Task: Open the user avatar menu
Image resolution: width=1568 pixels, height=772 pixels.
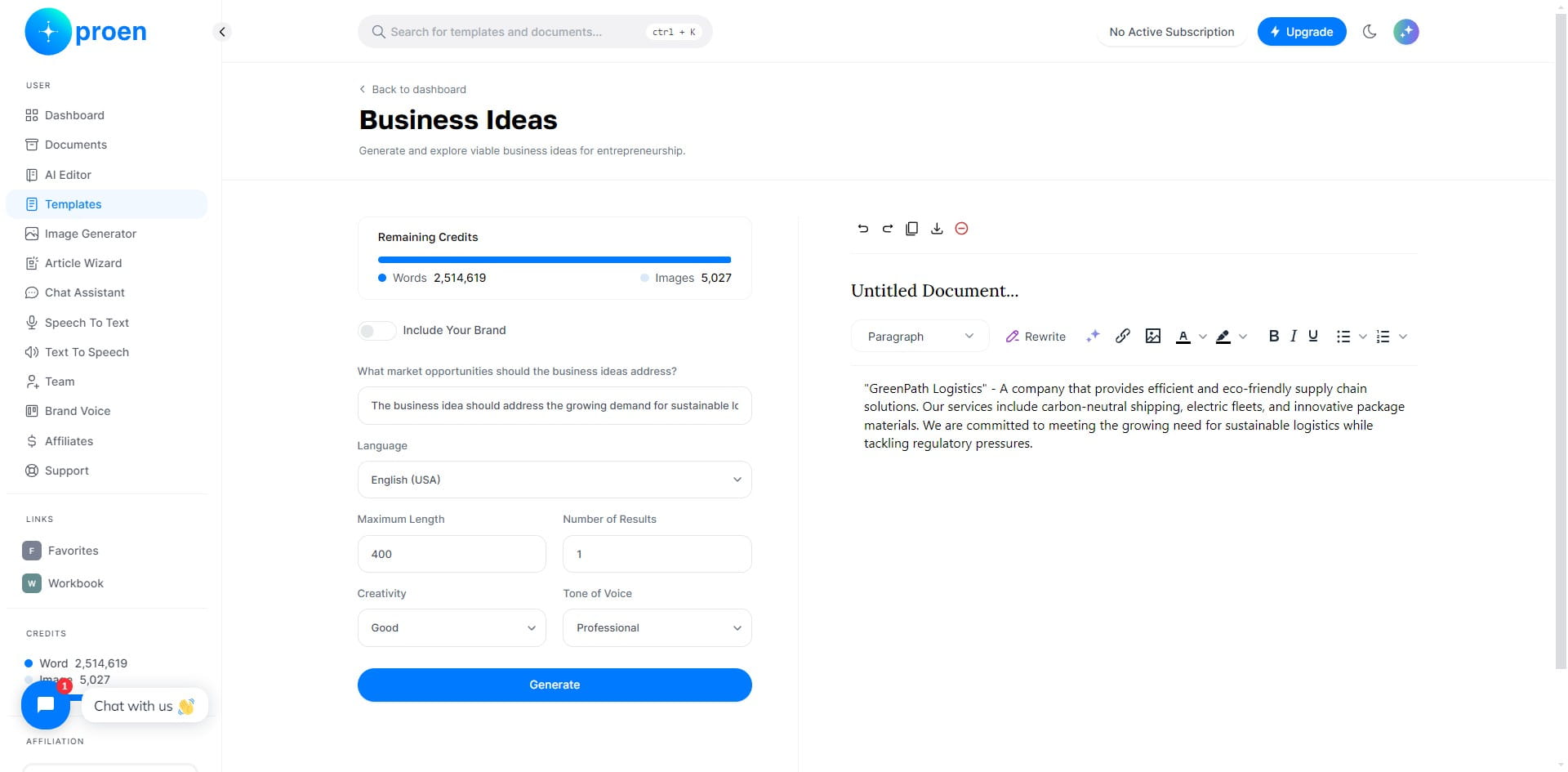Action: pos(1405,32)
